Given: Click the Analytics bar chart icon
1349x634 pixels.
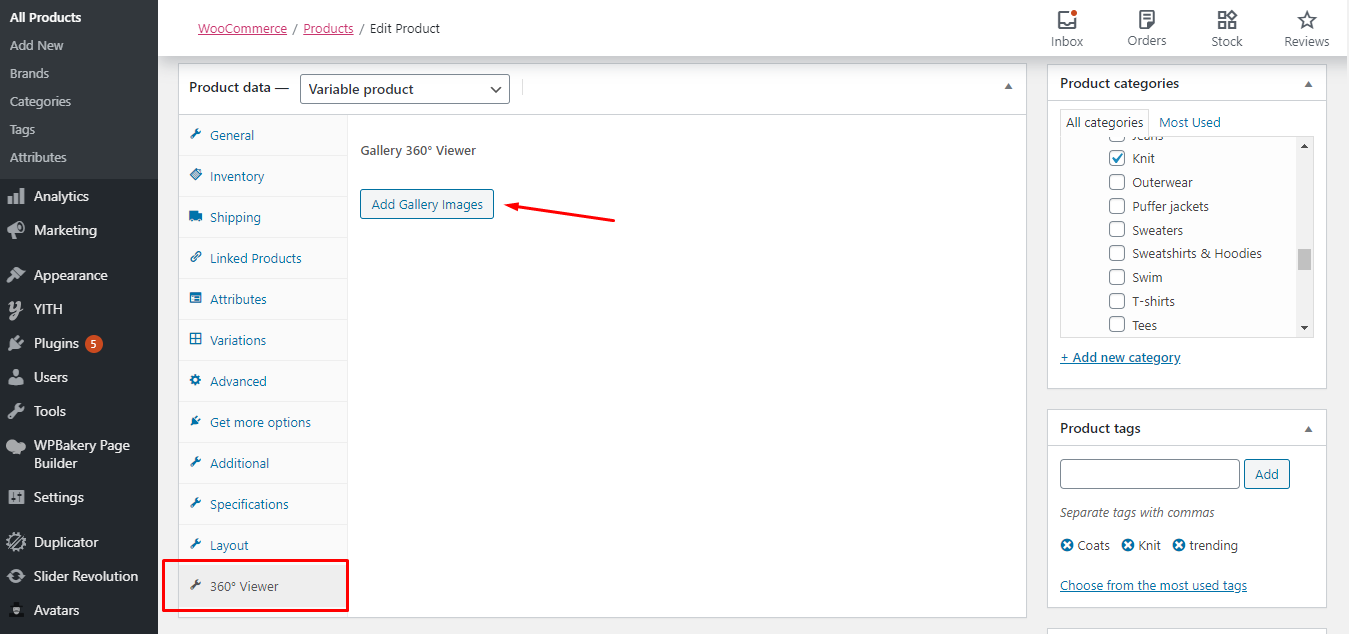Looking at the screenshot, I should point(16,196).
